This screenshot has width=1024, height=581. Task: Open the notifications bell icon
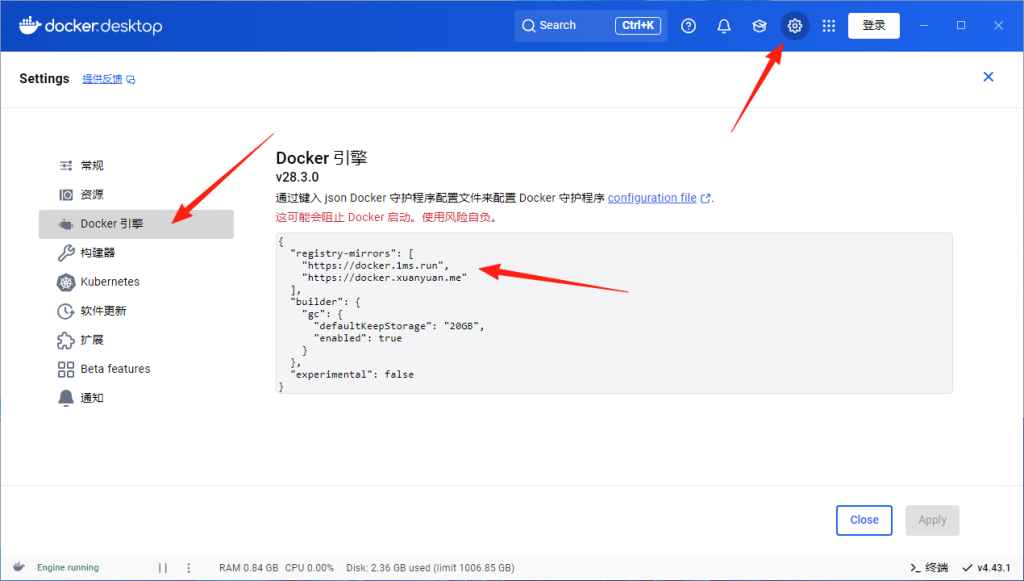click(723, 25)
